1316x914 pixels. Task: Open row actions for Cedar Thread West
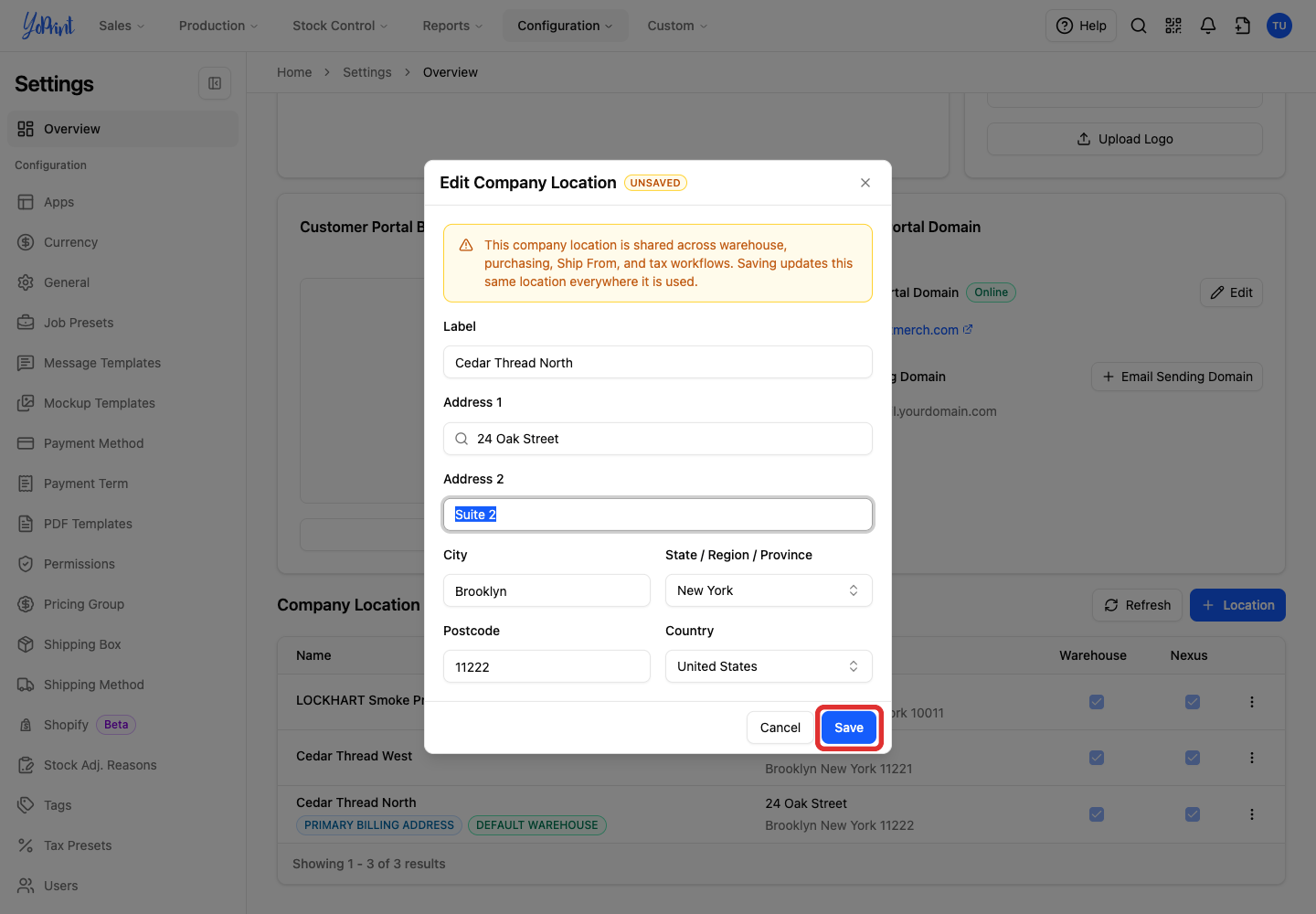1252,758
